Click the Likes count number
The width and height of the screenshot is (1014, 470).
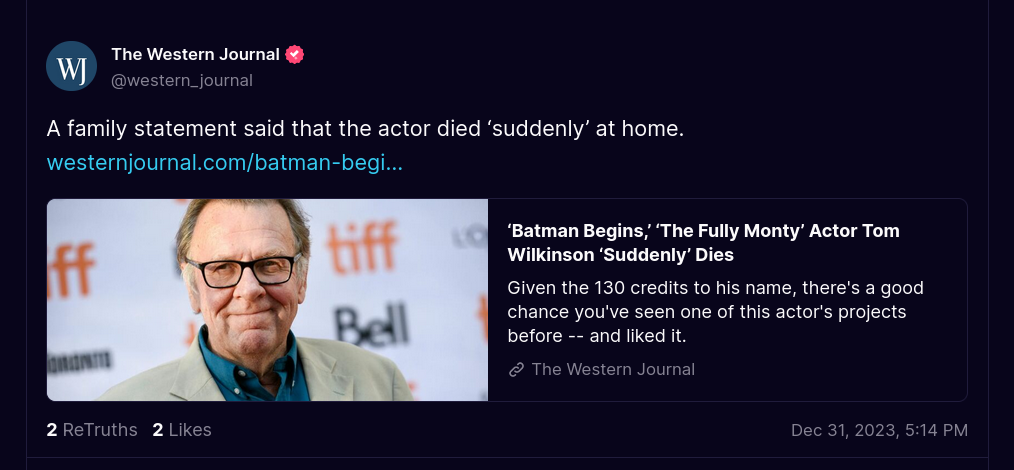pyautogui.click(x=158, y=430)
